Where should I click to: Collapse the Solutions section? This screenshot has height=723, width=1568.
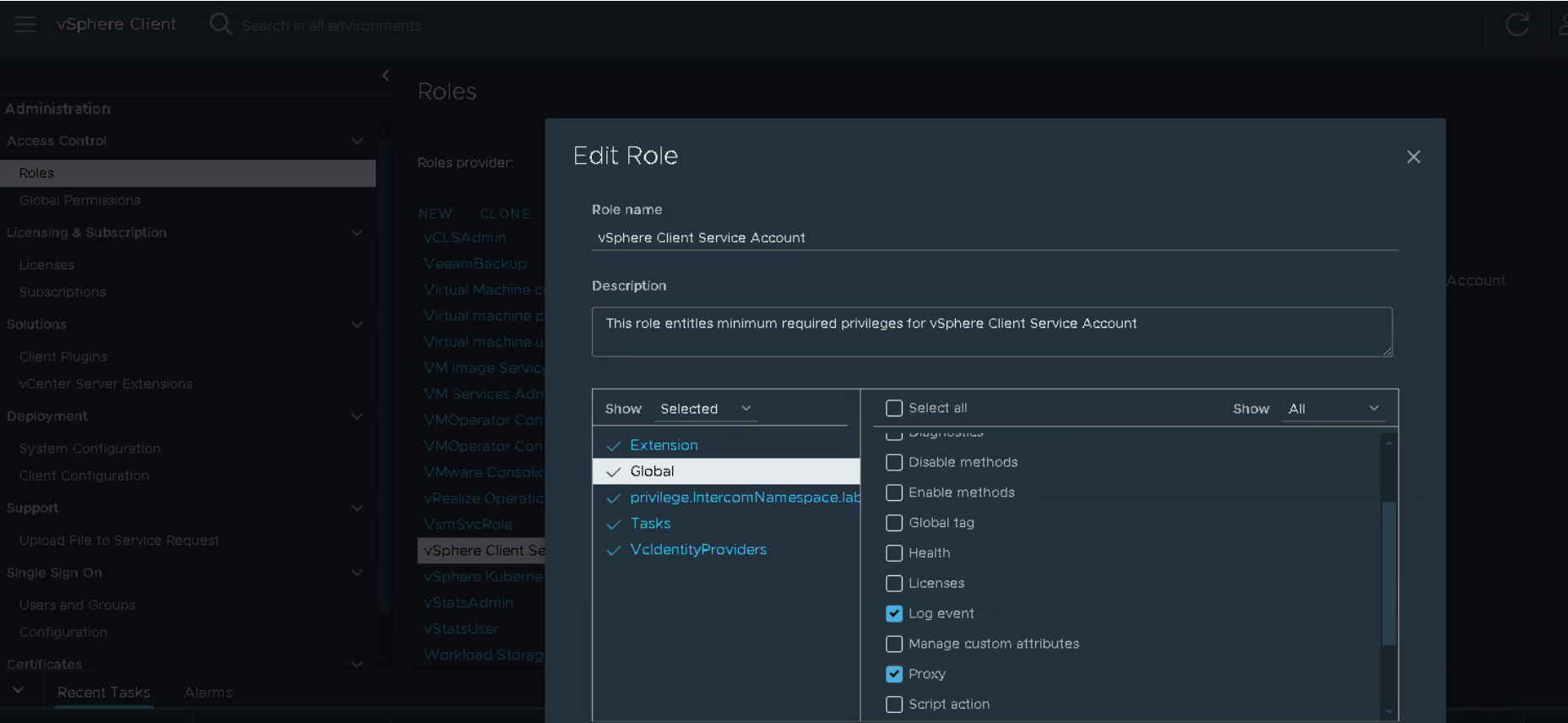[x=357, y=324]
